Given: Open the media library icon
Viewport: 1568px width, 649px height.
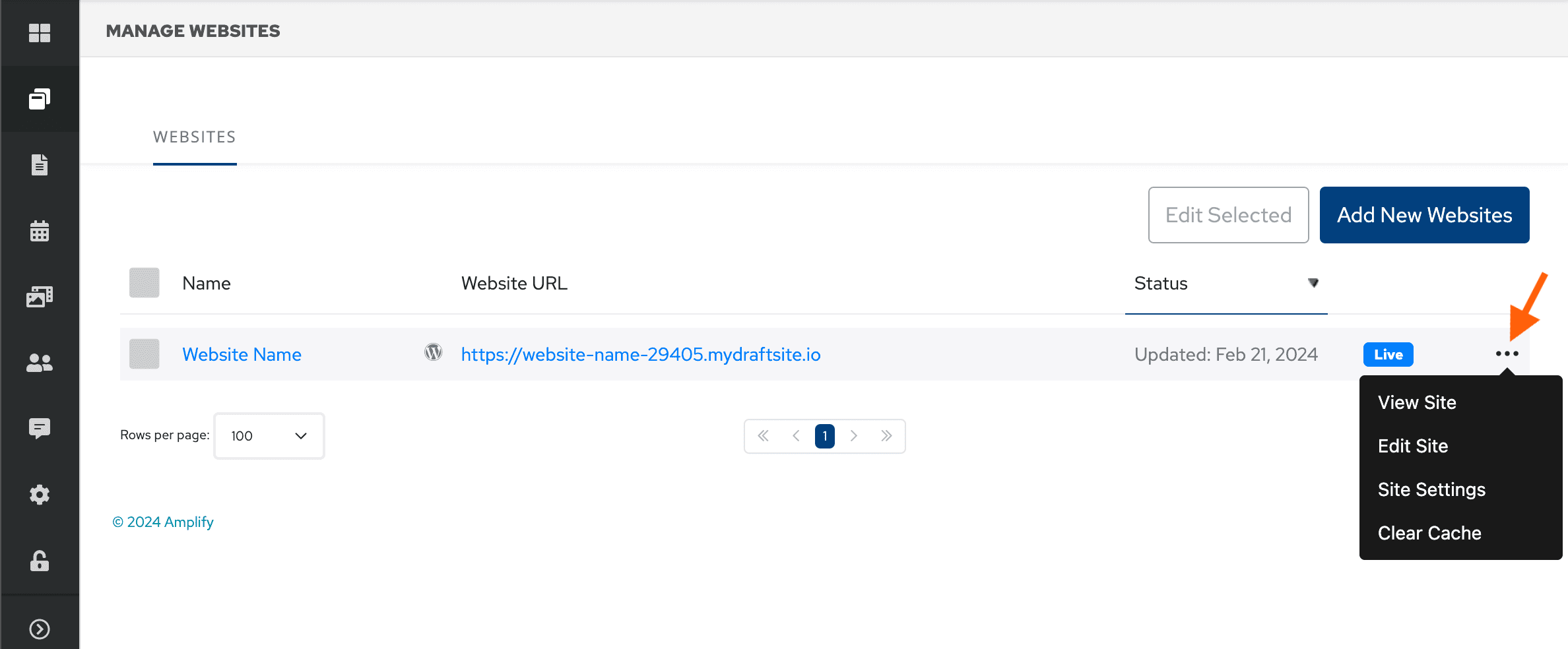Looking at the screenshot, I should pos(40,296).
